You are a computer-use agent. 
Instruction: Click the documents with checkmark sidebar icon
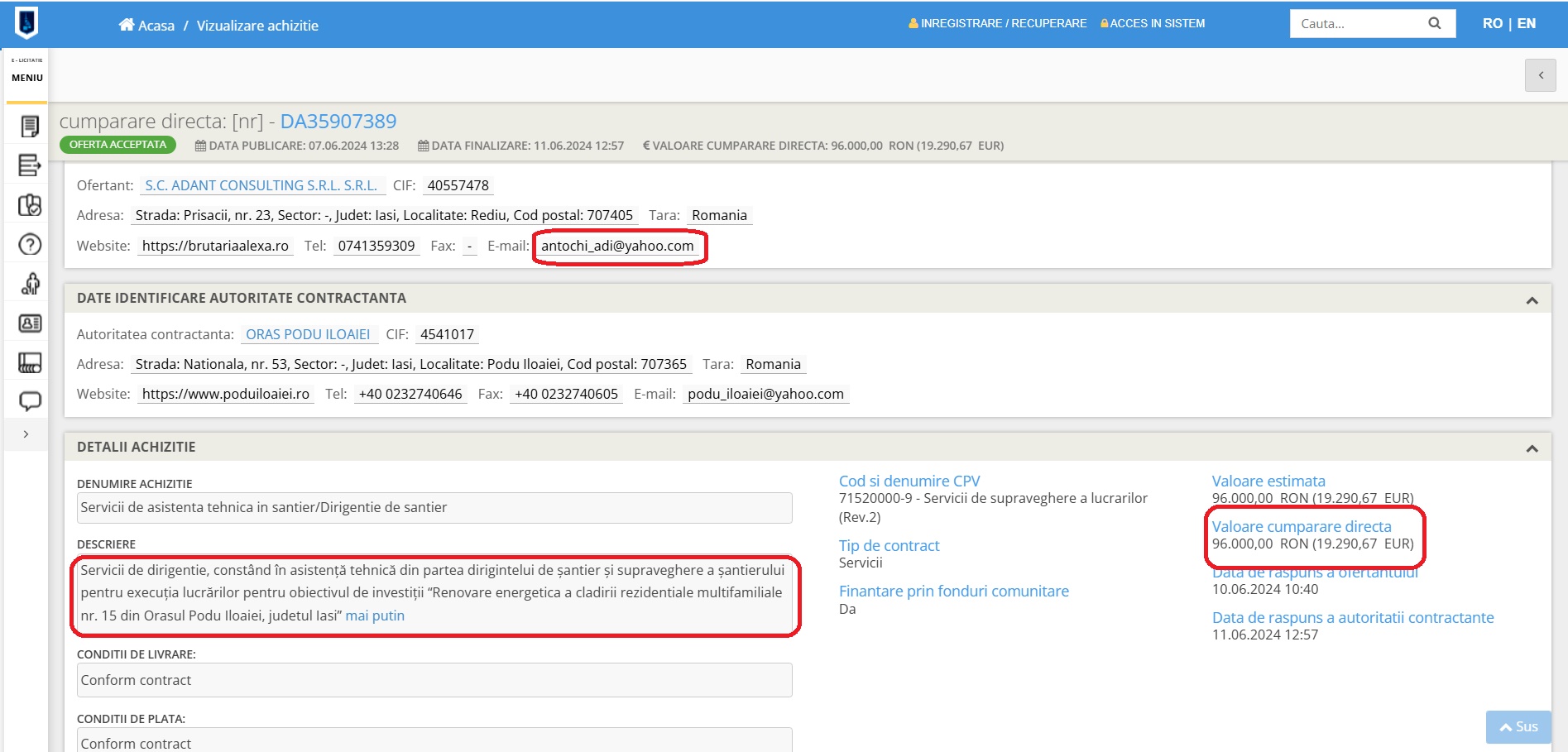30,205
